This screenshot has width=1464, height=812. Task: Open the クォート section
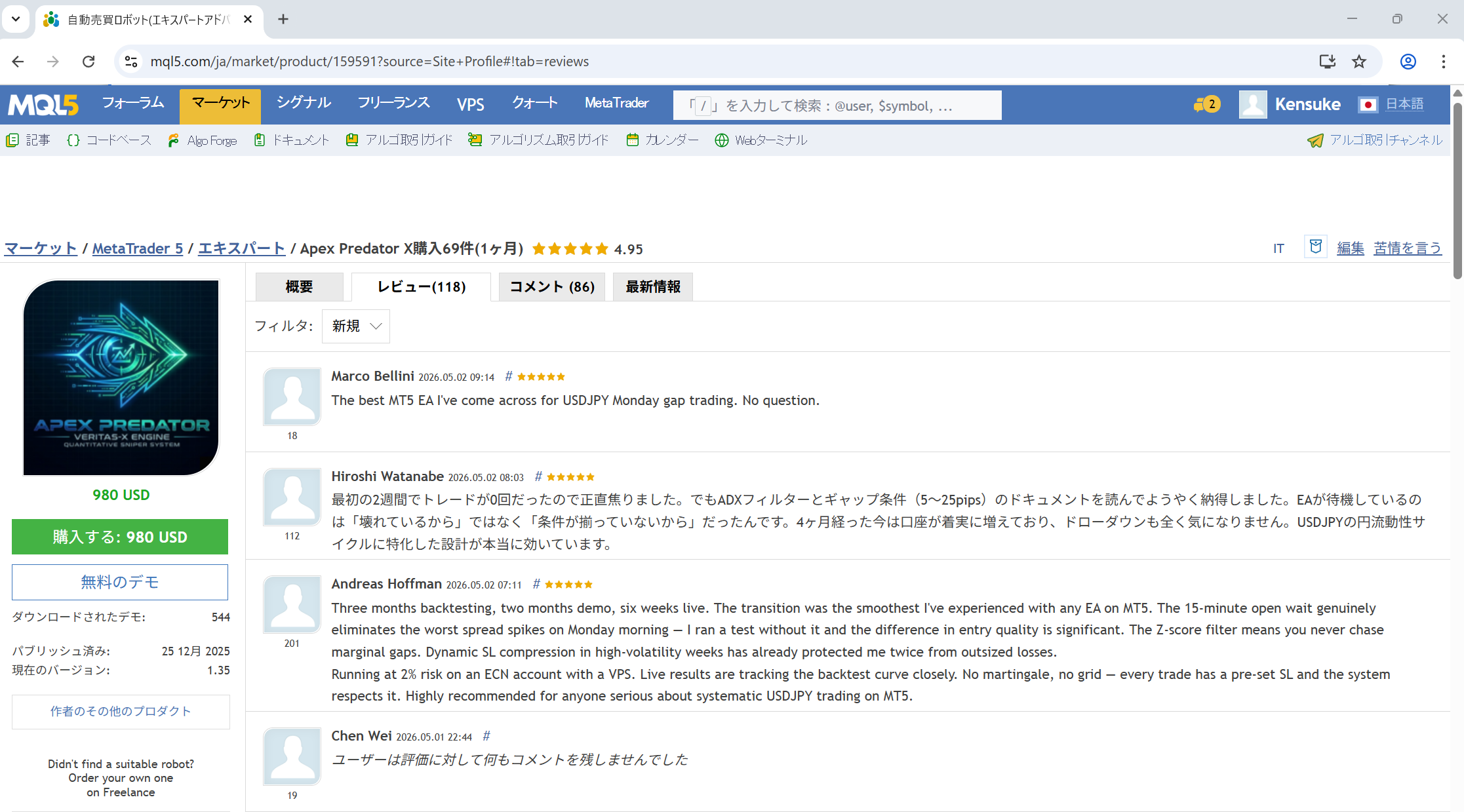(535, 104)
